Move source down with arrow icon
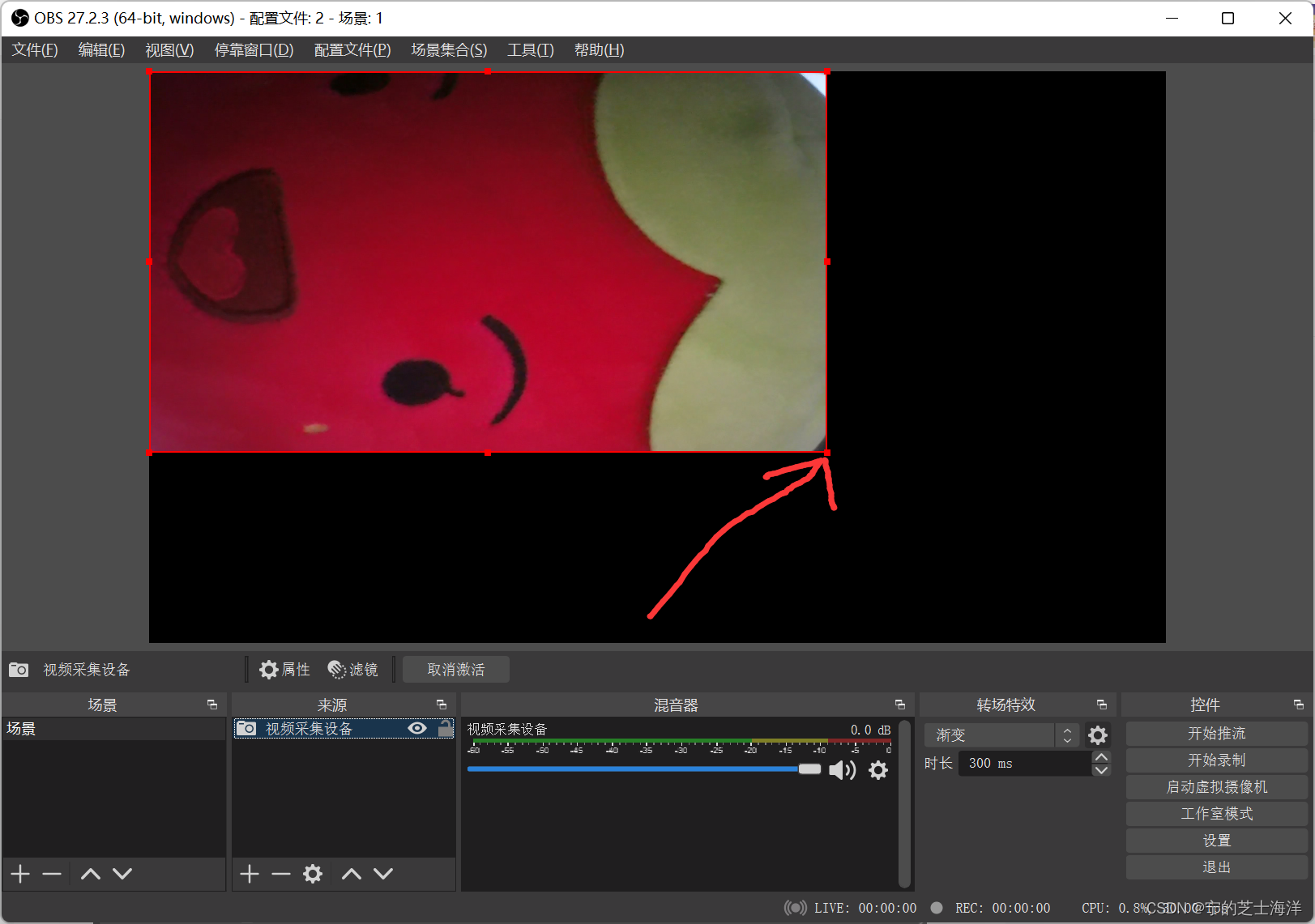This screenshot has width=1315, height=924. pyautogui.click(x=383, y=874)
